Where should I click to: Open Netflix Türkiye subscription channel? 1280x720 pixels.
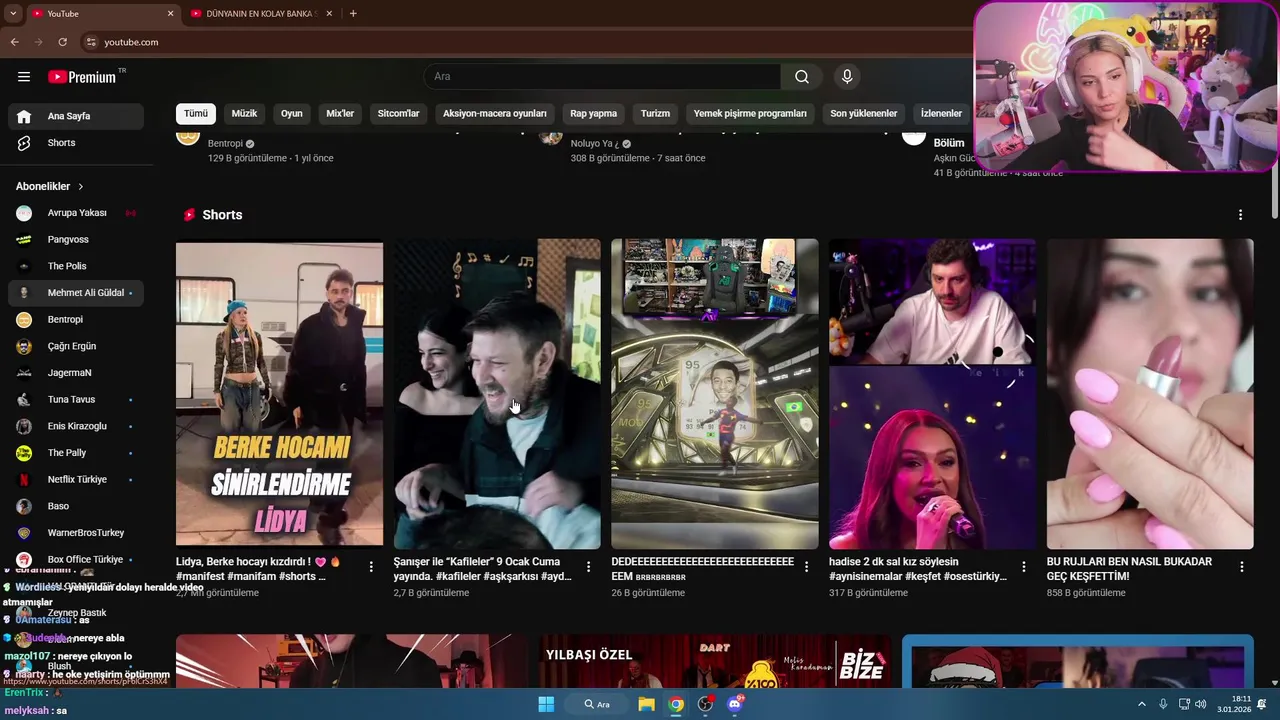pyautogui.click(x=76, y=480)
